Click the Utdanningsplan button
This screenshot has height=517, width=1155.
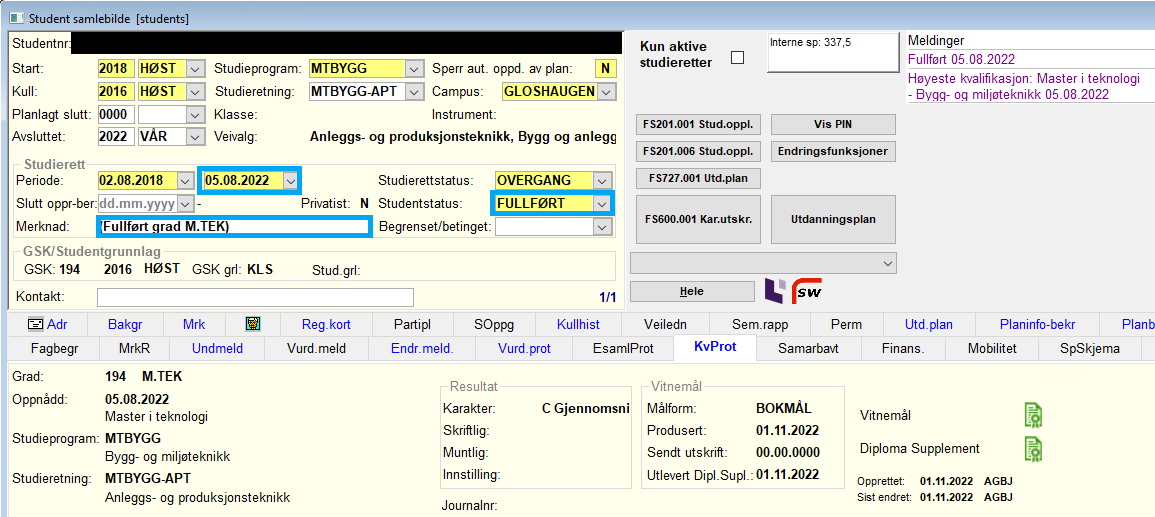pyautogui.click(x=833, y=219)
